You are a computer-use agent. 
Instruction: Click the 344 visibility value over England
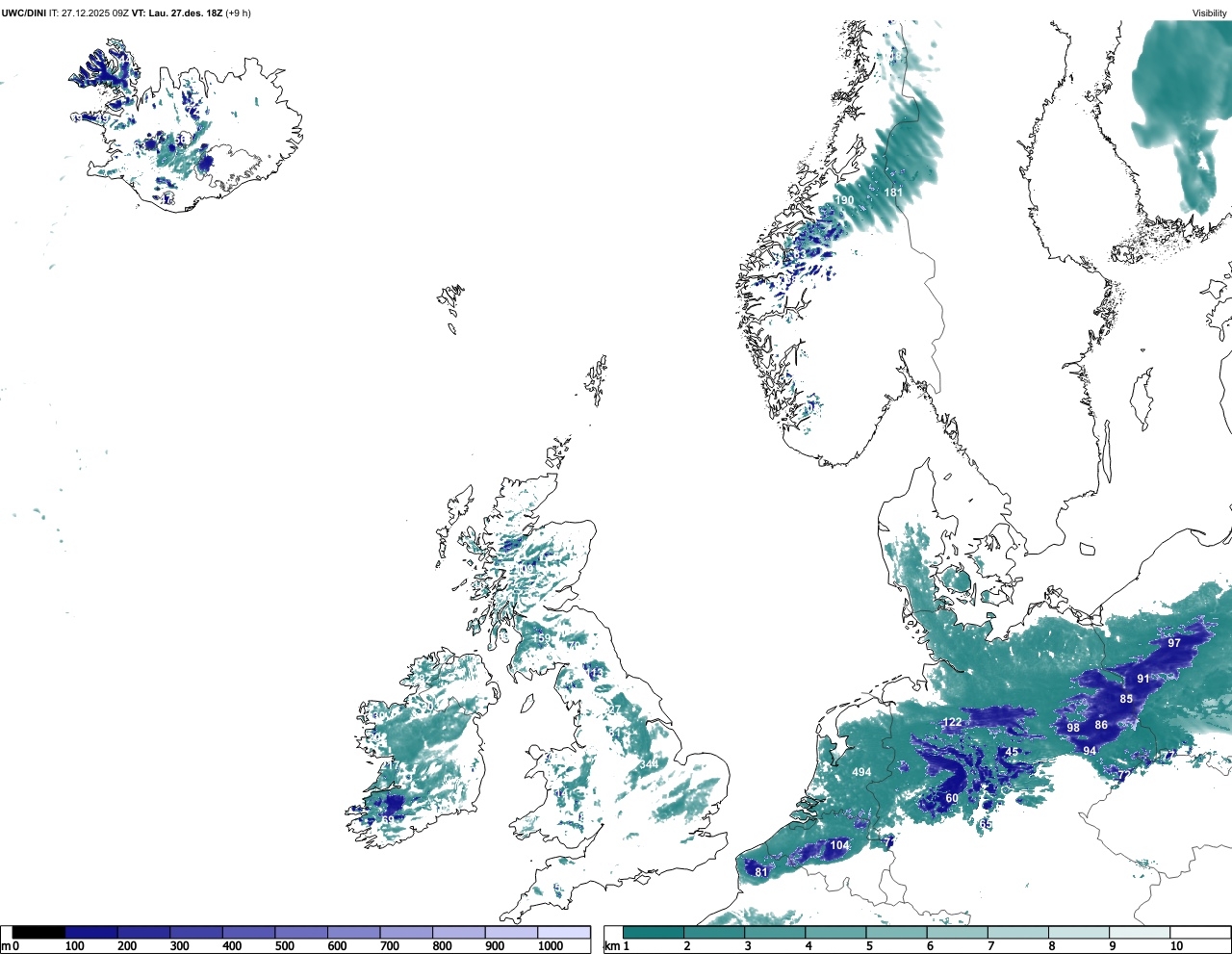pyautogui.click(x=650, y=764)
